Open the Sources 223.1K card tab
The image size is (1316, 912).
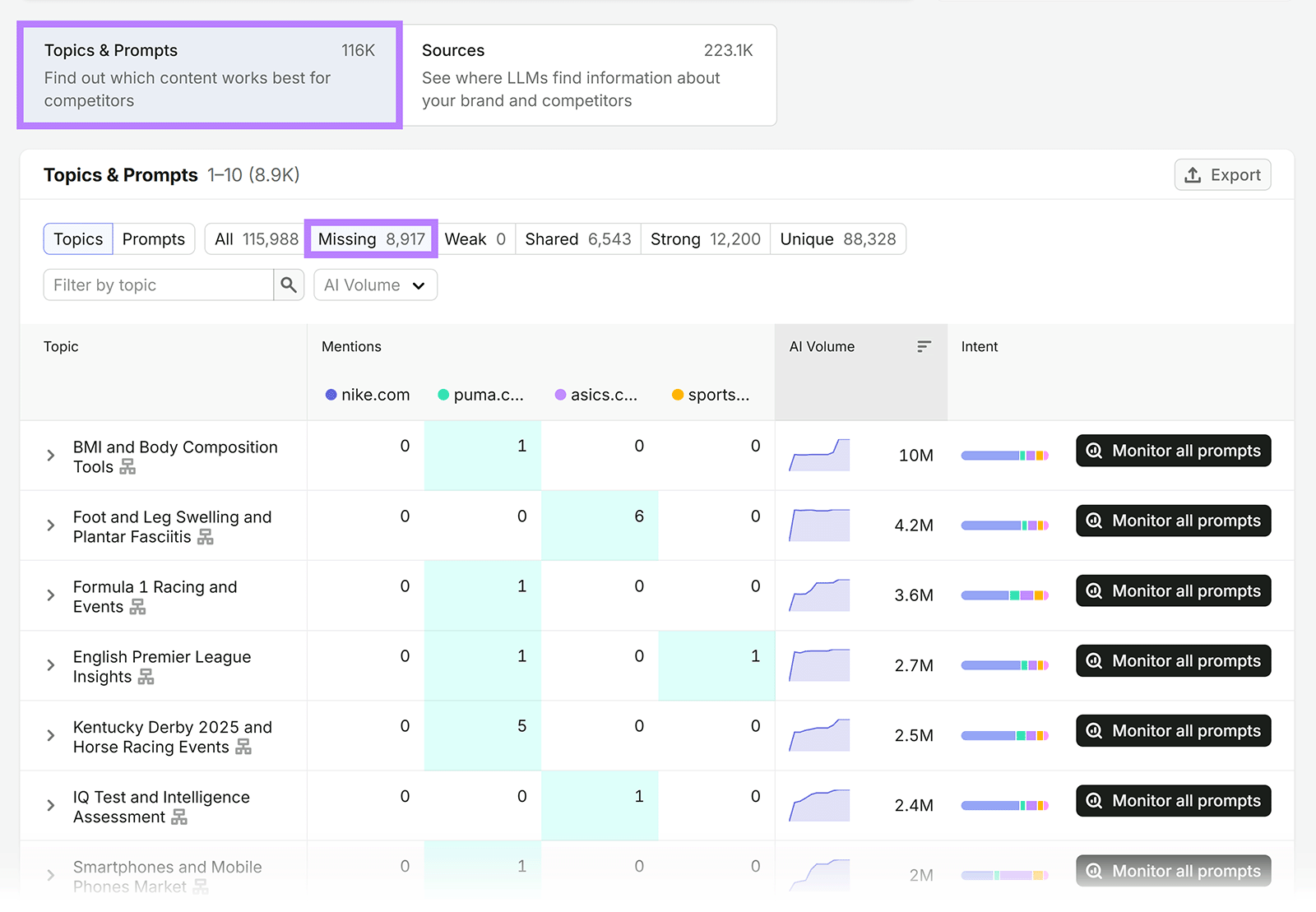tap(588, 75)
